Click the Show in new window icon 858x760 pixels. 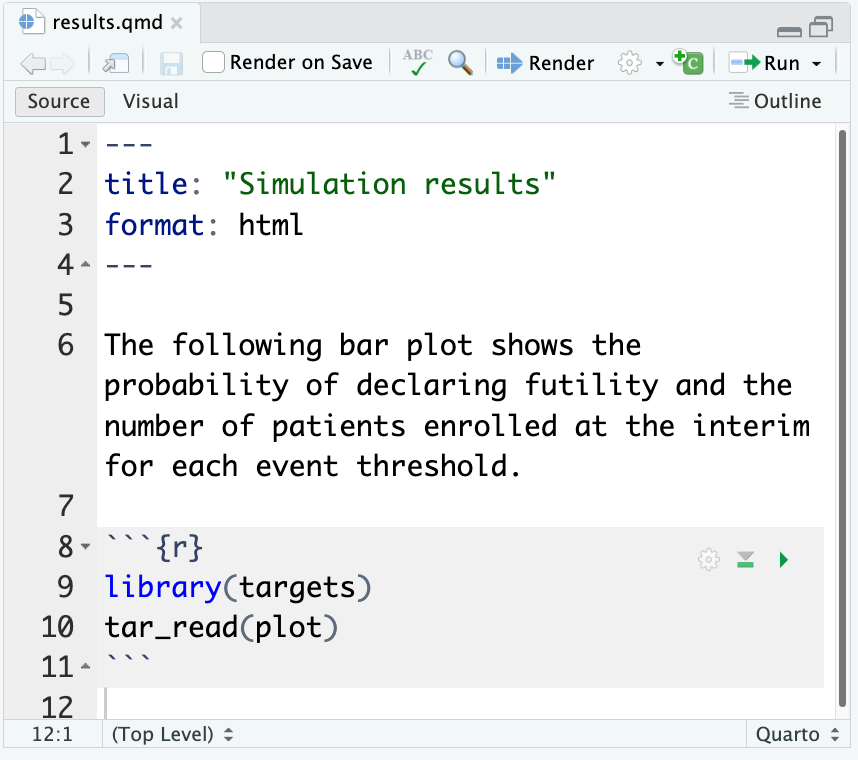115,63
